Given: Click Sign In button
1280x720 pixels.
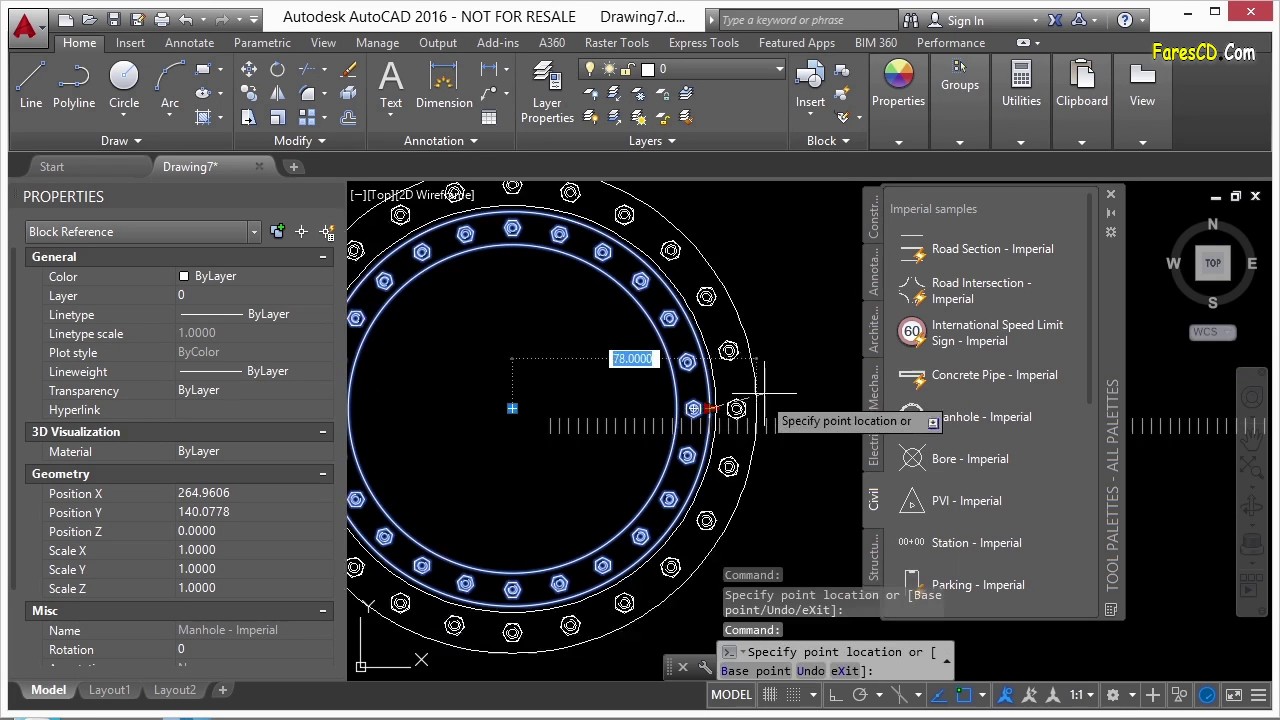Looking at the screenshot, I should pos(957,20).
